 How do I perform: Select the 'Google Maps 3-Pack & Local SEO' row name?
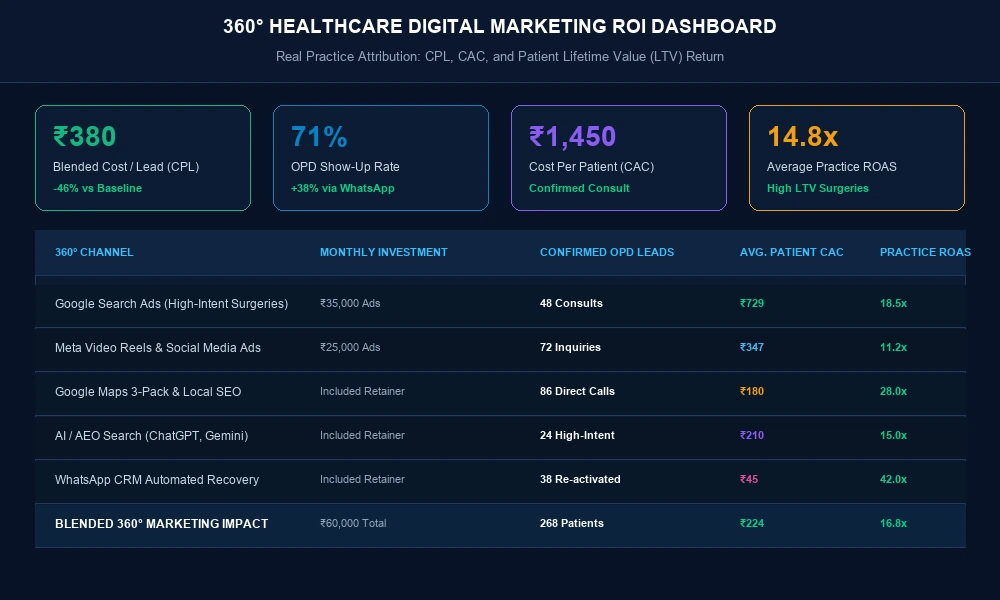[148, 392]
